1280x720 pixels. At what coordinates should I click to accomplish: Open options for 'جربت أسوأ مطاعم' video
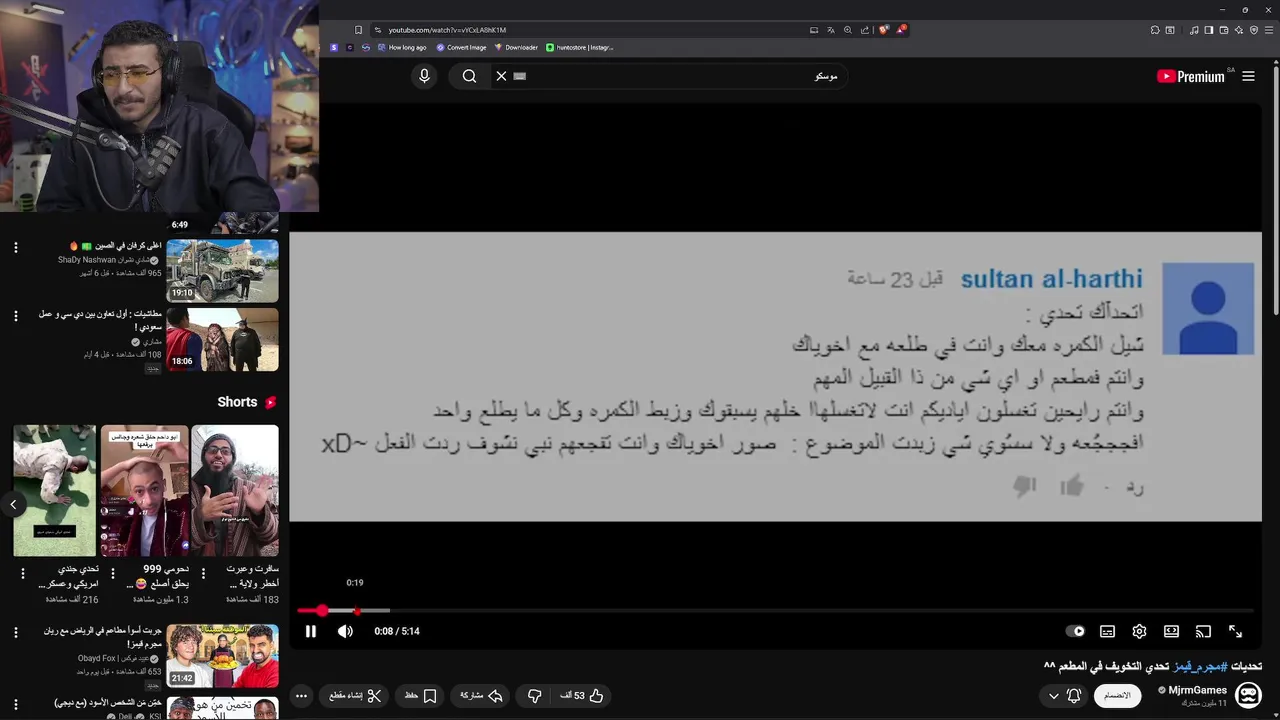pyautogui.click(x=16, y=632)
